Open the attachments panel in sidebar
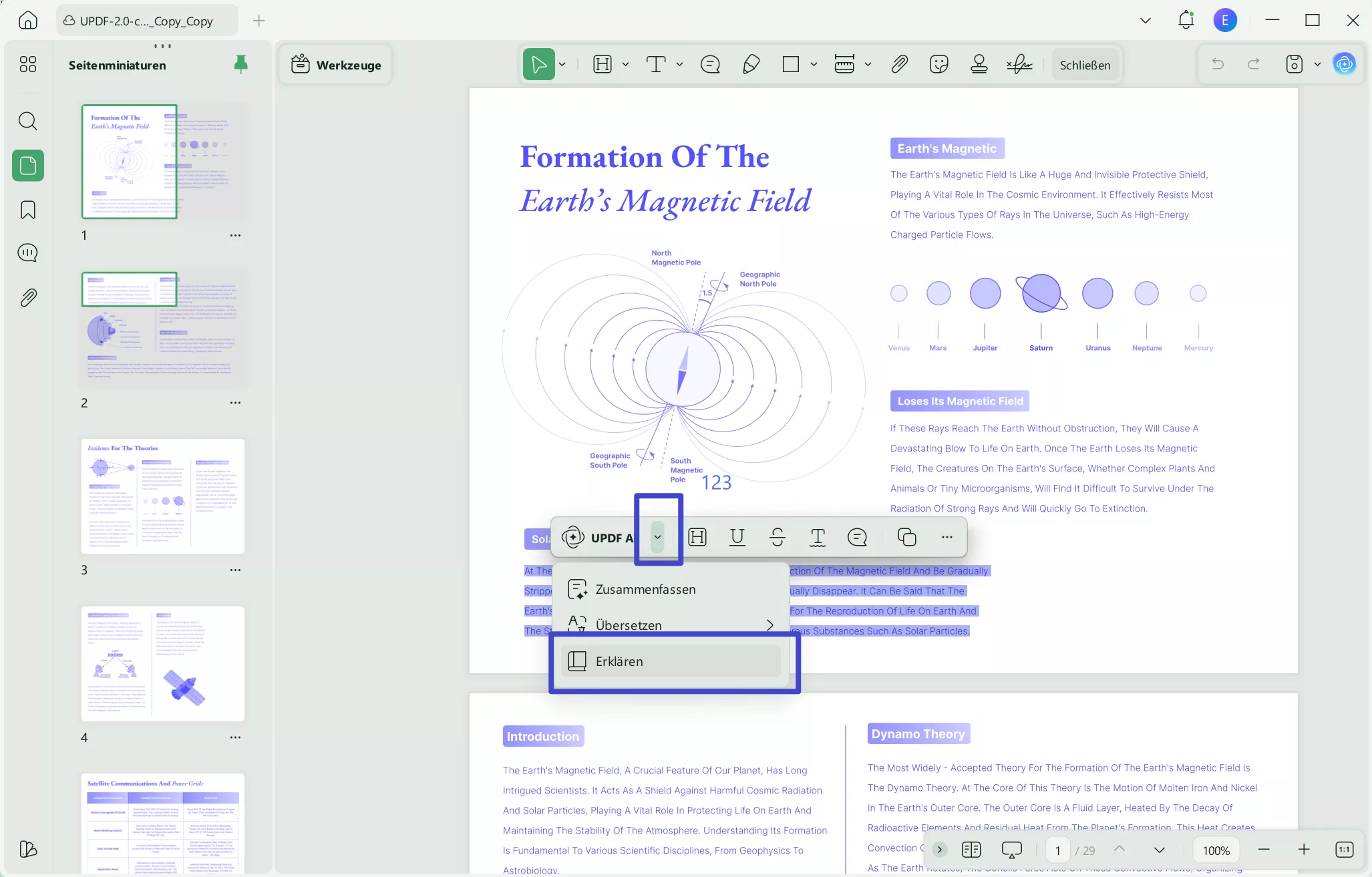The image size is (1372, 877). (27, 297)
